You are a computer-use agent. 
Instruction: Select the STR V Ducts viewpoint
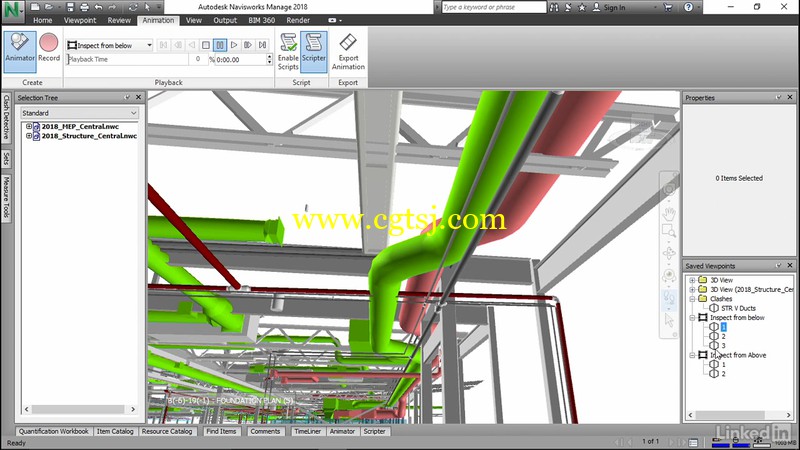click(738, 308)
